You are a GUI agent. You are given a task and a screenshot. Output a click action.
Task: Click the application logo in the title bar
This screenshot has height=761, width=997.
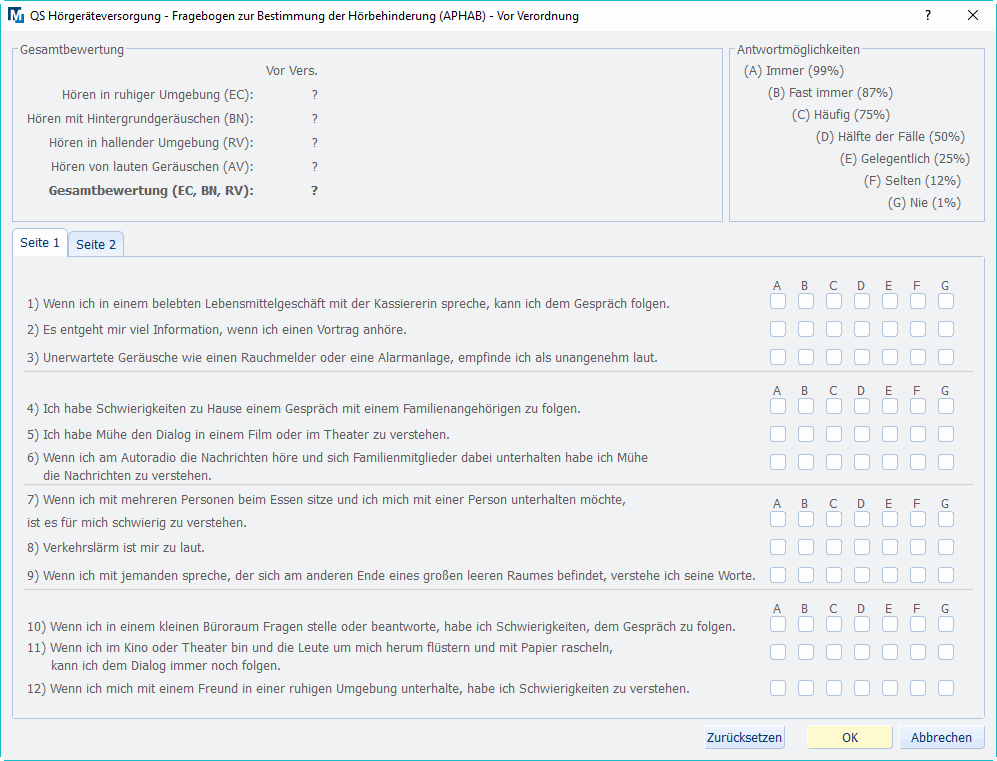click(x=15, y=15)
